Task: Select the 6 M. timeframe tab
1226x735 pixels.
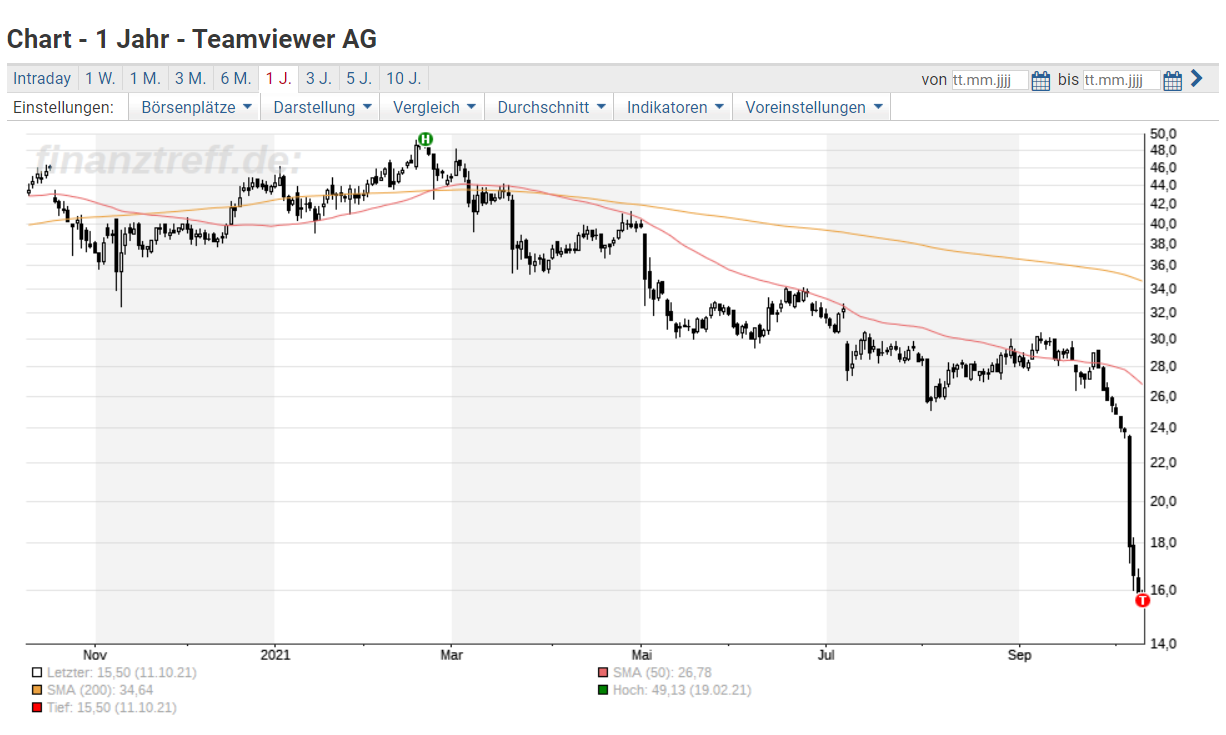Action: (236, 78)
